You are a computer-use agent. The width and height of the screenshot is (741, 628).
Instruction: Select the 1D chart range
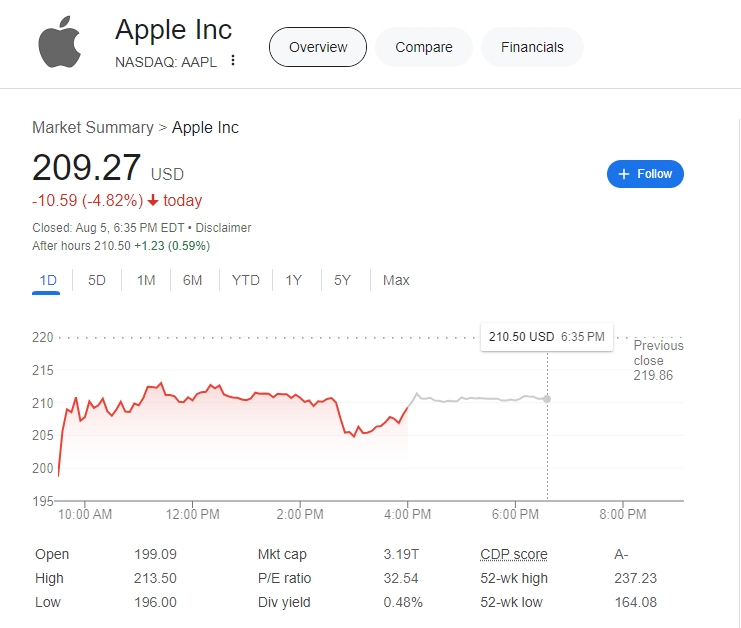point(48,281)
